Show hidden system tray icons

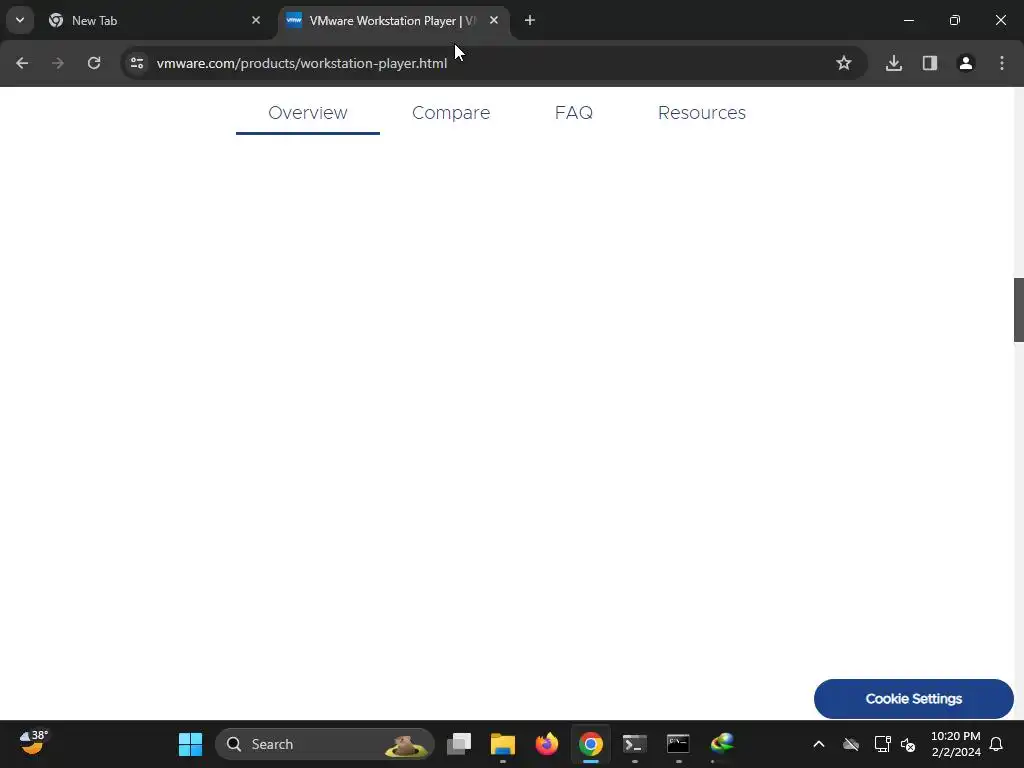click(818, 744)
